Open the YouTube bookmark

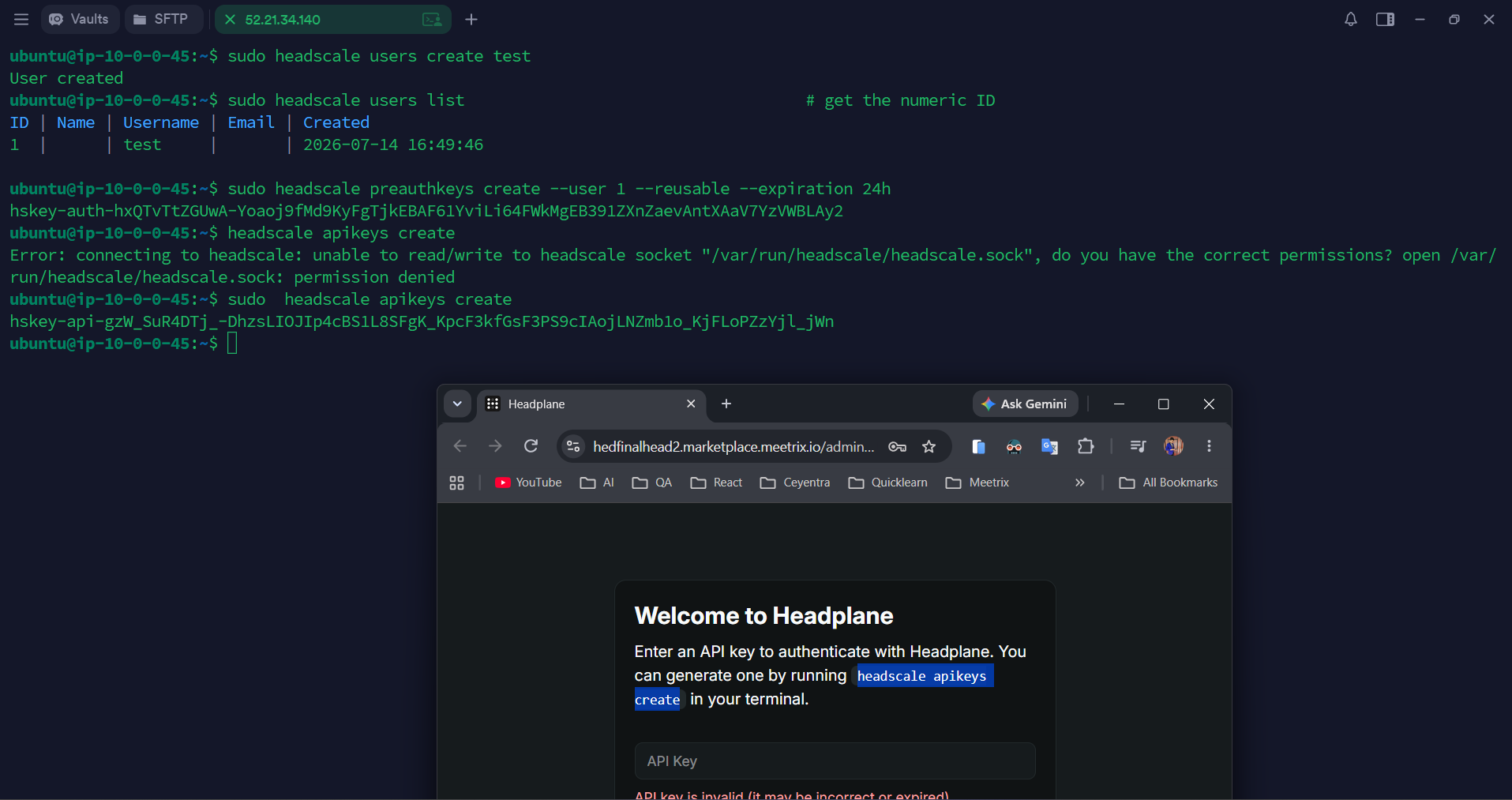click(x=528, y=483)
